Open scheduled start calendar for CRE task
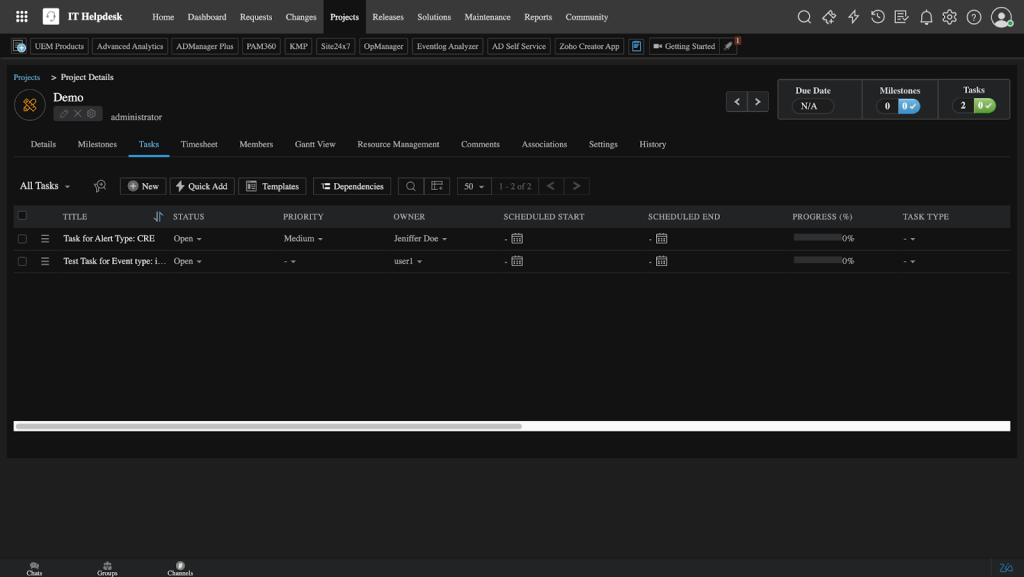The height and width of the screenshot is (577, 1024). pyautogui.click(x=517, y=239)
